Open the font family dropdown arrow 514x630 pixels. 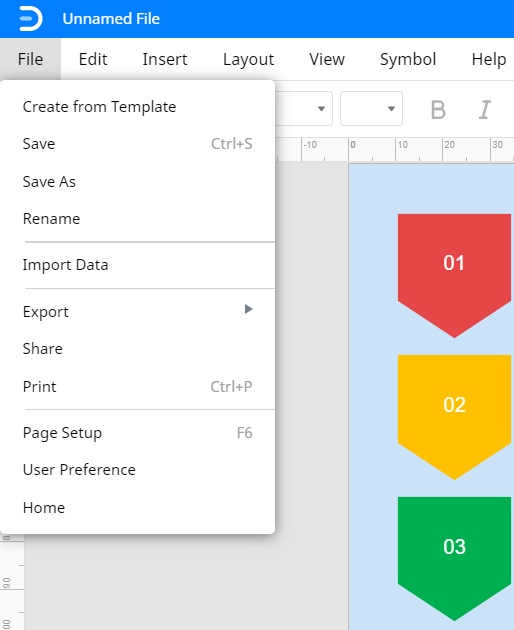click(x=321, y=109)
